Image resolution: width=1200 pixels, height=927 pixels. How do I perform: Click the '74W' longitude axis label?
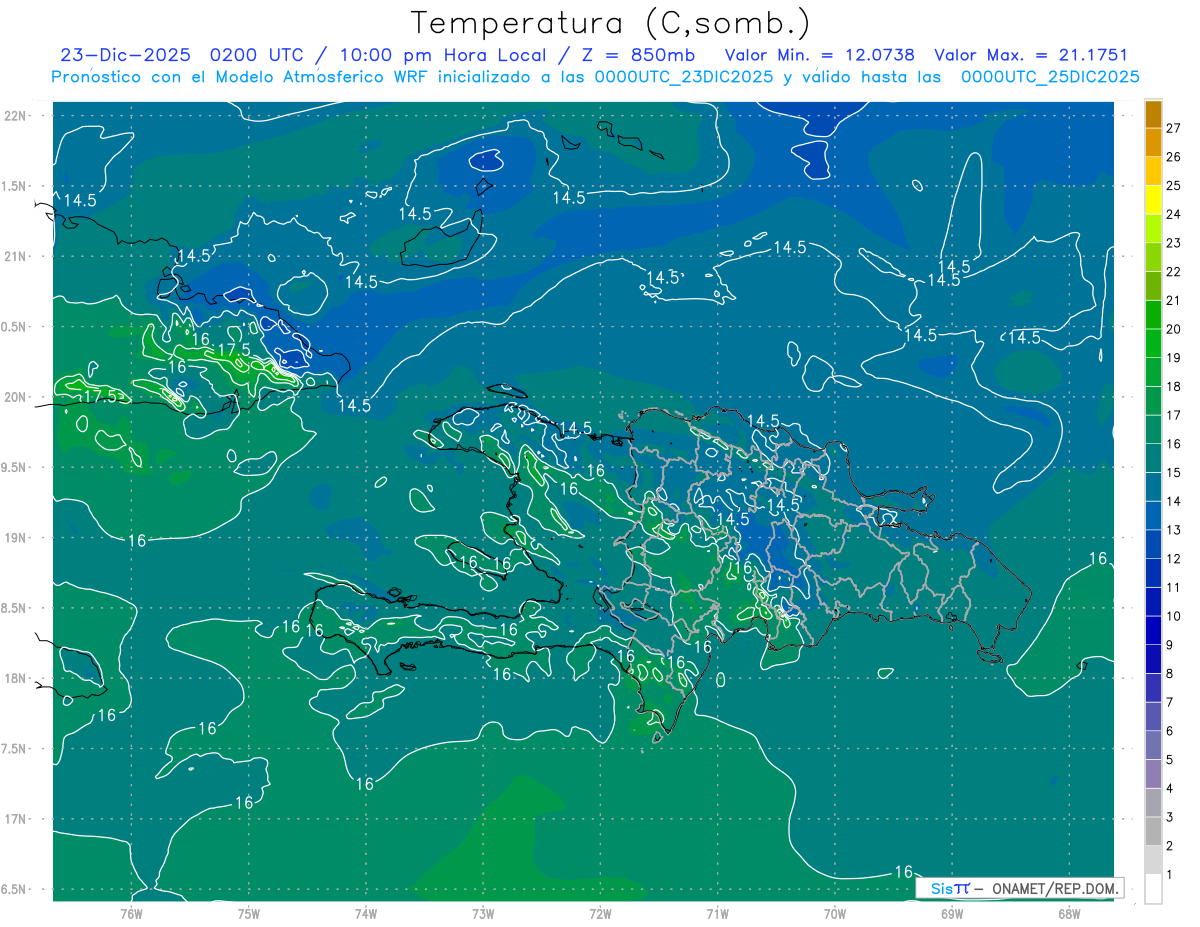tap(366, 913)
